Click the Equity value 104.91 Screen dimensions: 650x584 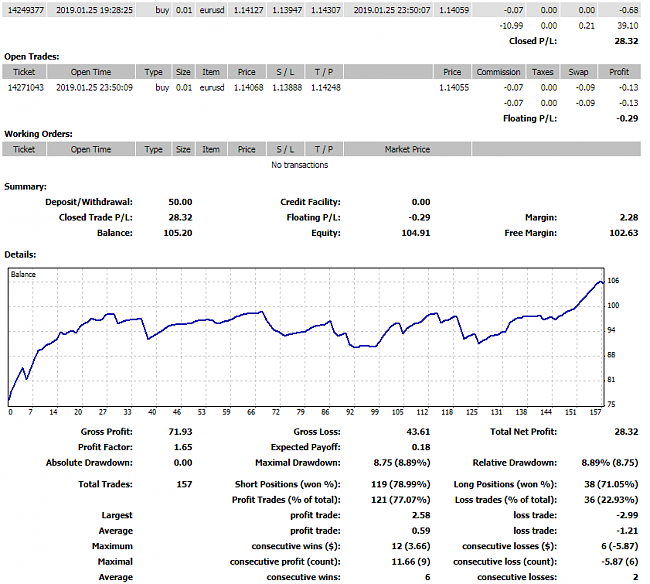point(416,233)
